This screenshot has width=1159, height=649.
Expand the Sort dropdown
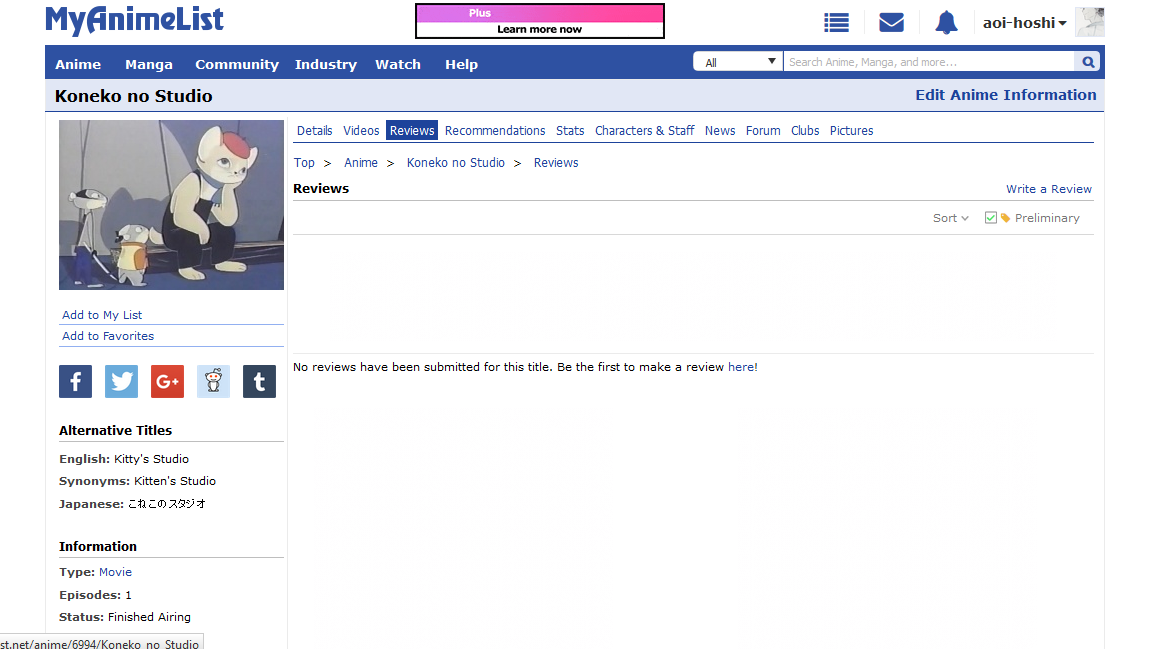pos(950,218)
